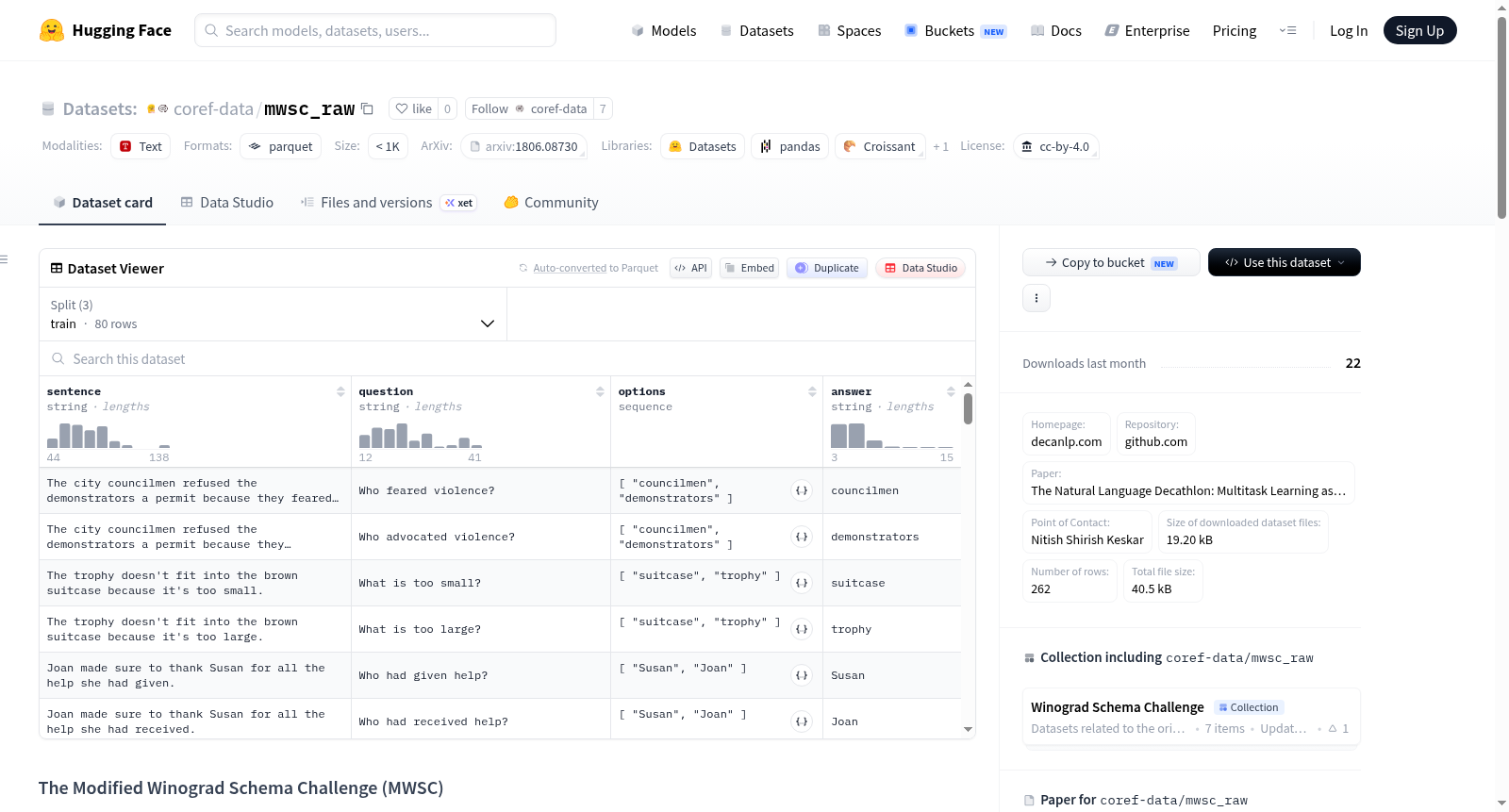Click Log In
1509x812 pixels.
click(1349, 30)
